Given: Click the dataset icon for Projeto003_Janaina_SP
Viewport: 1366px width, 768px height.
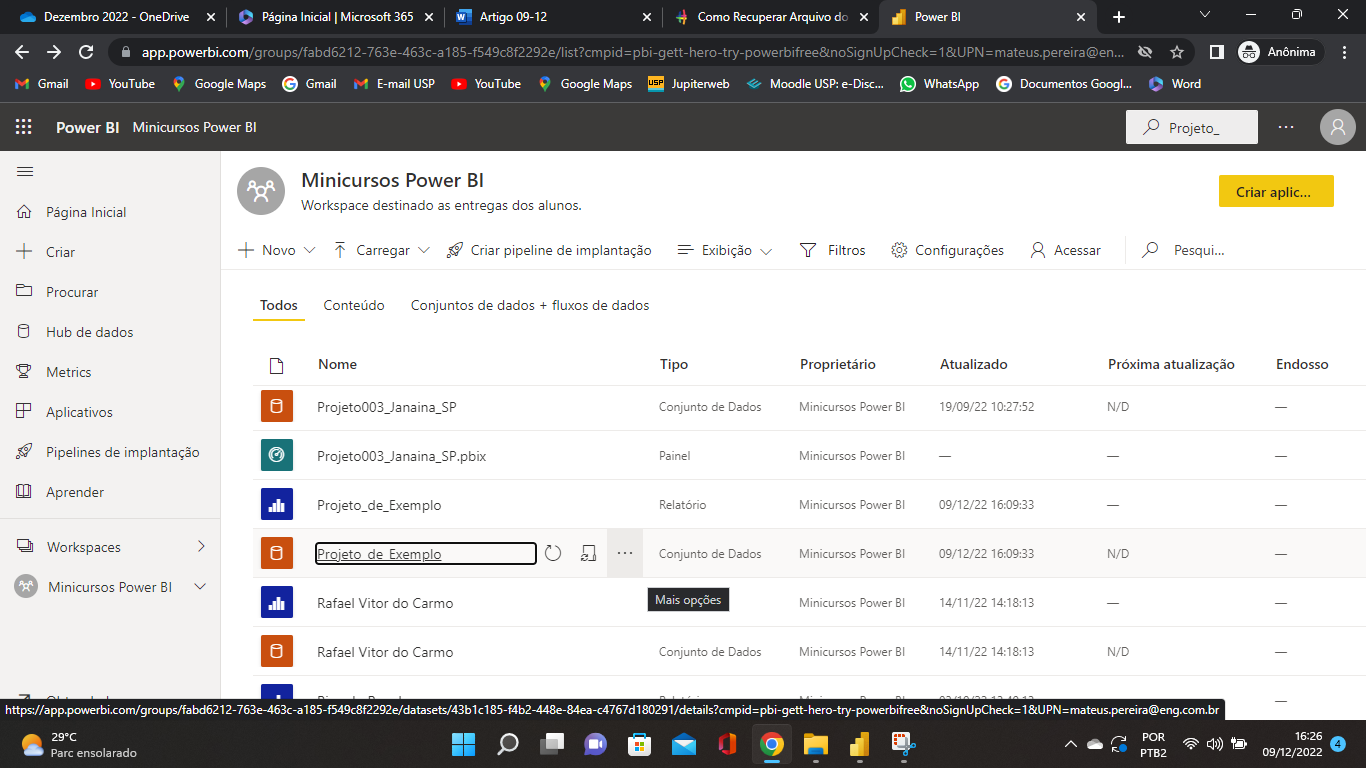Looking at the screenshot, I should coord(277,407).
